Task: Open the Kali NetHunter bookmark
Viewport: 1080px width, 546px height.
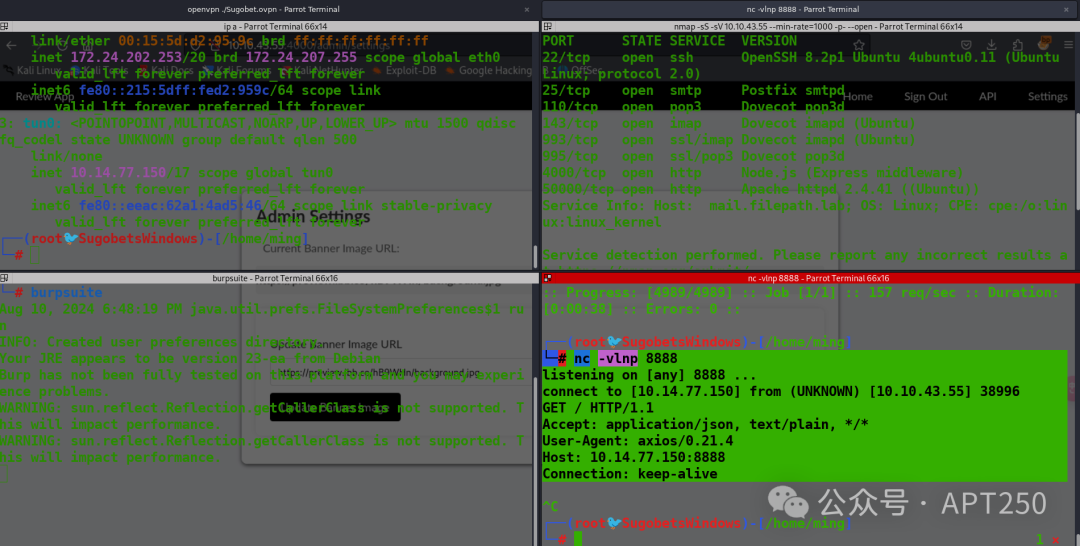Action: tap(322, 70)
